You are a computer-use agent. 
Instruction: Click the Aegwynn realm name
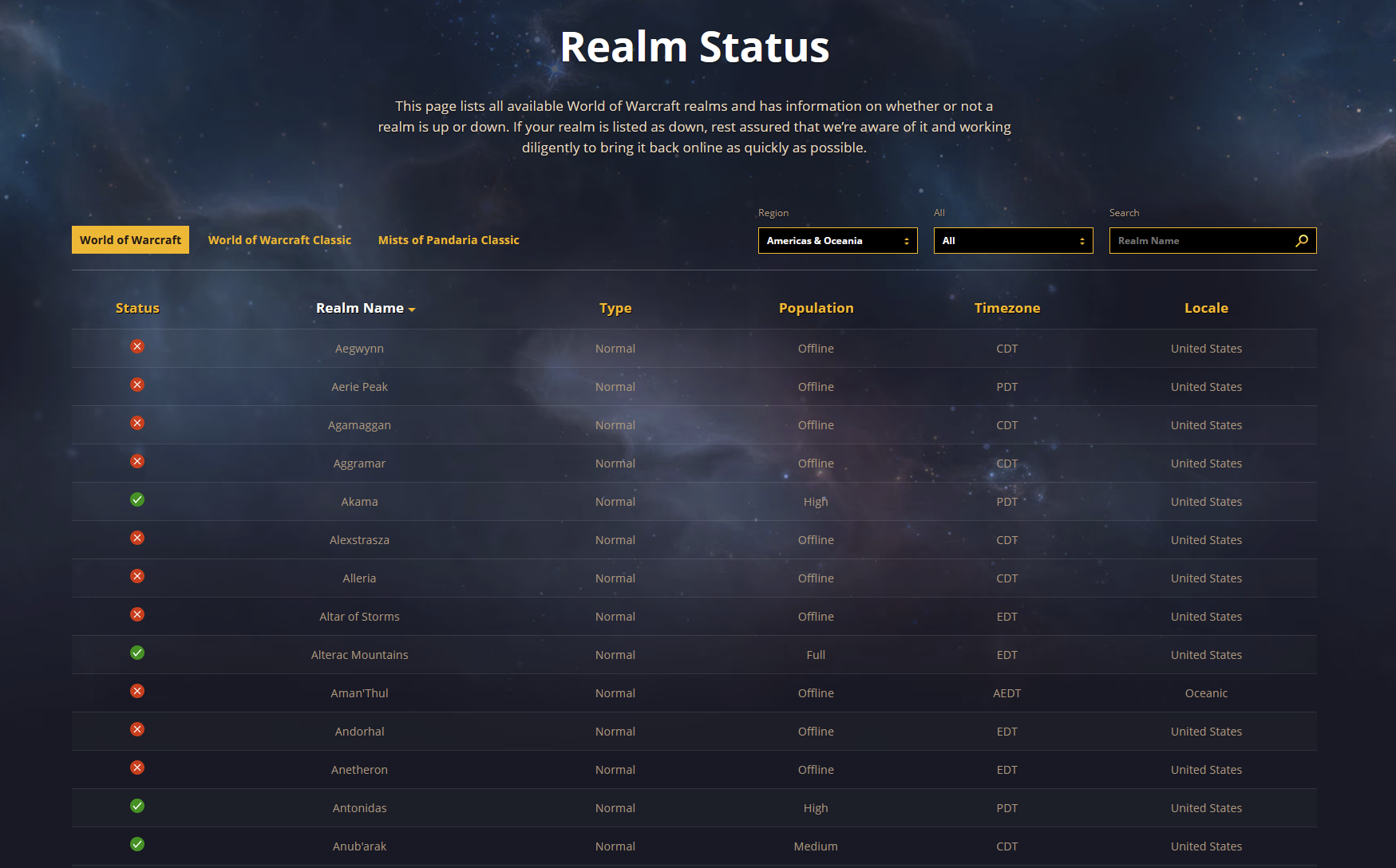[359, 349]
